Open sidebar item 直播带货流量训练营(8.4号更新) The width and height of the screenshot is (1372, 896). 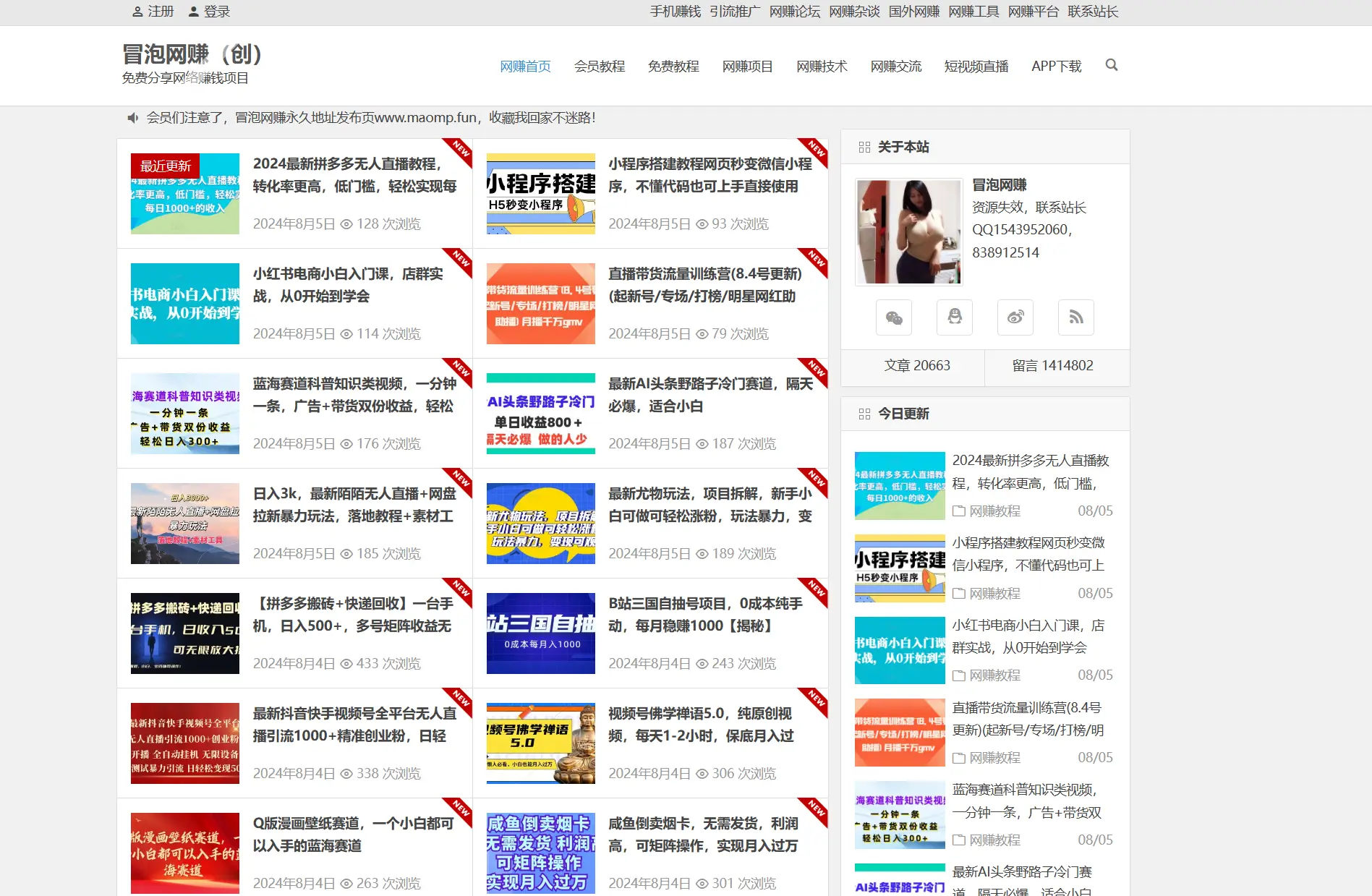[1028, 719]
